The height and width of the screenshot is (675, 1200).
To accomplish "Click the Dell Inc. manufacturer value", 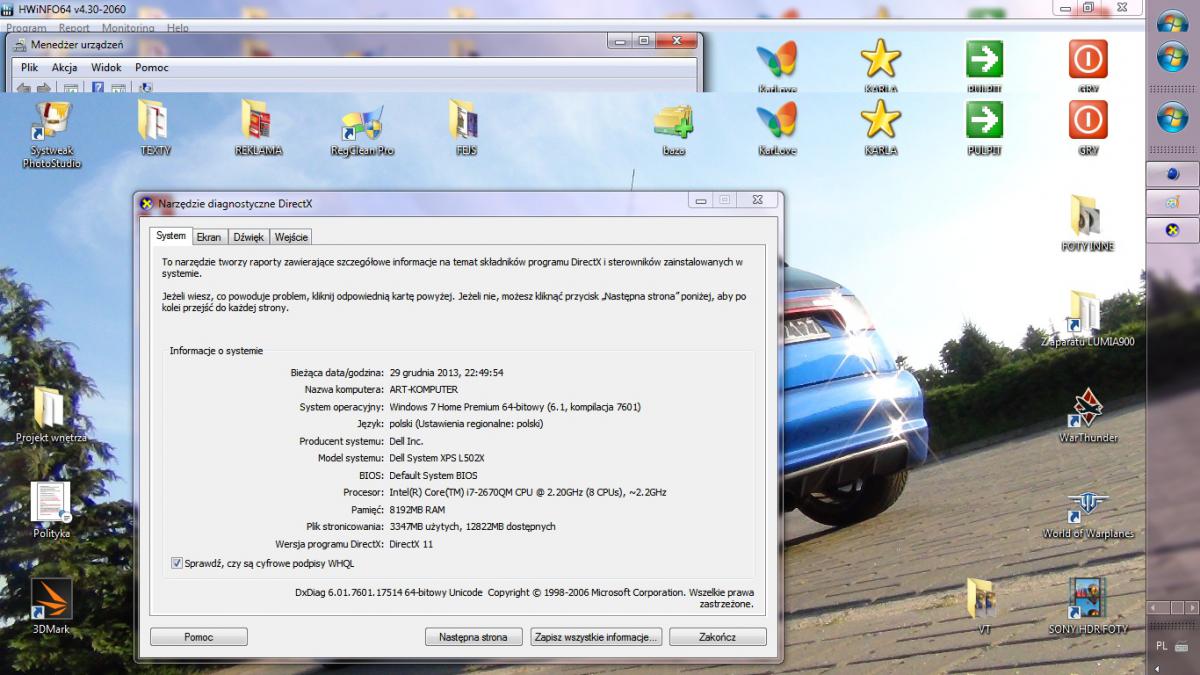I will click(x=406, y=441).
